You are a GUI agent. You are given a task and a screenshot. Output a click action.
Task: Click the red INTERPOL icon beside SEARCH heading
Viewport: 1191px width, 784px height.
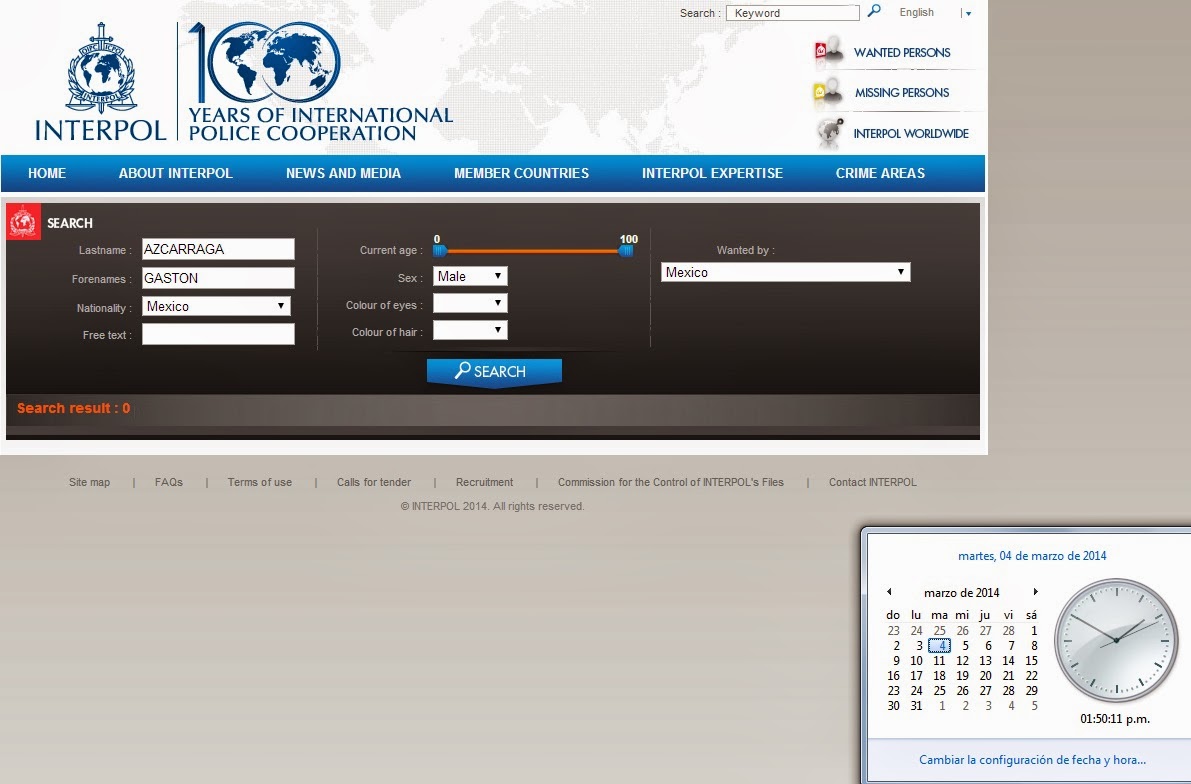coord(24,222)
